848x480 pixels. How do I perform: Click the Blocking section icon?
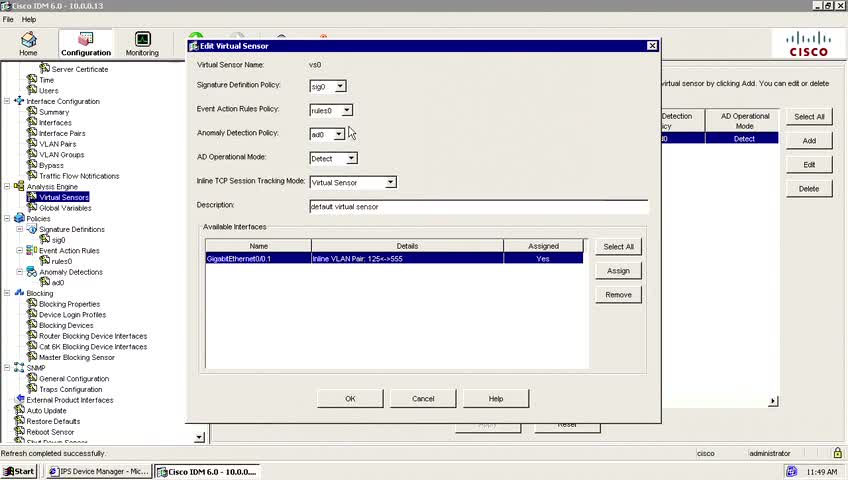(19, 292)
